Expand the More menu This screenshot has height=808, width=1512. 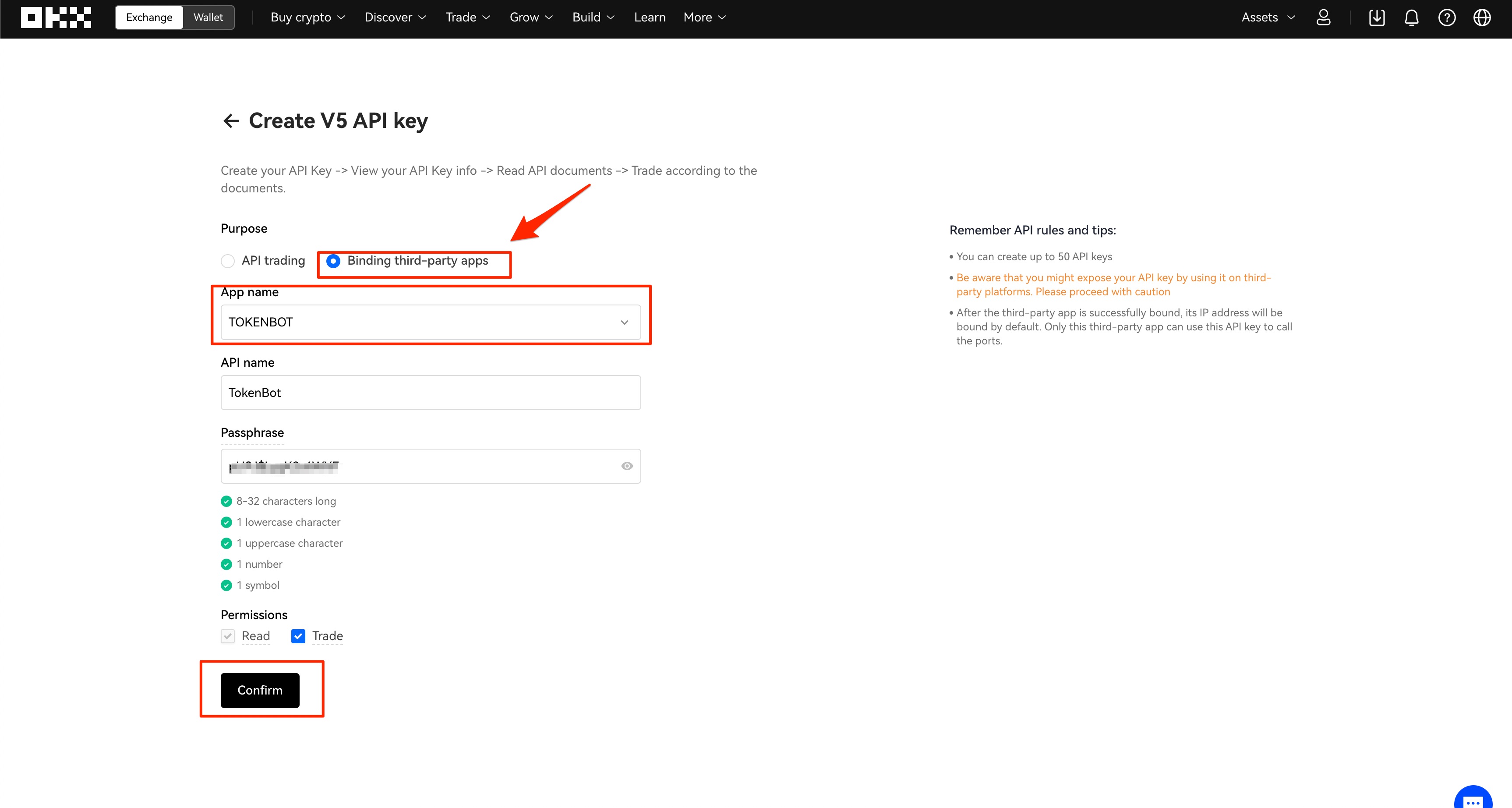pos(704,18)
